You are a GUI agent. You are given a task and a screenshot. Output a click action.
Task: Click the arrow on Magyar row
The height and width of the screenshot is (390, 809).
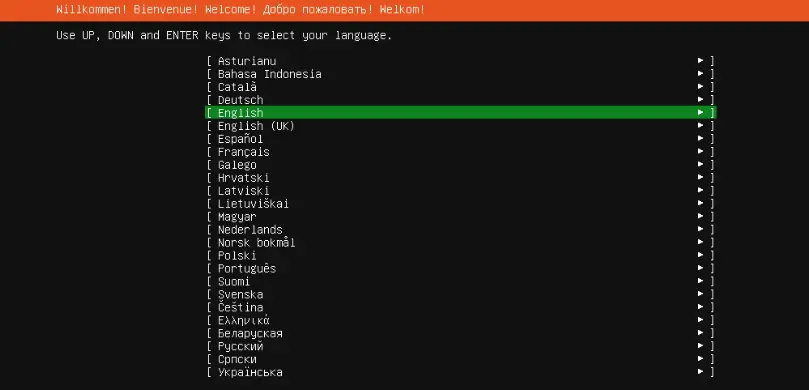(700, 216)
